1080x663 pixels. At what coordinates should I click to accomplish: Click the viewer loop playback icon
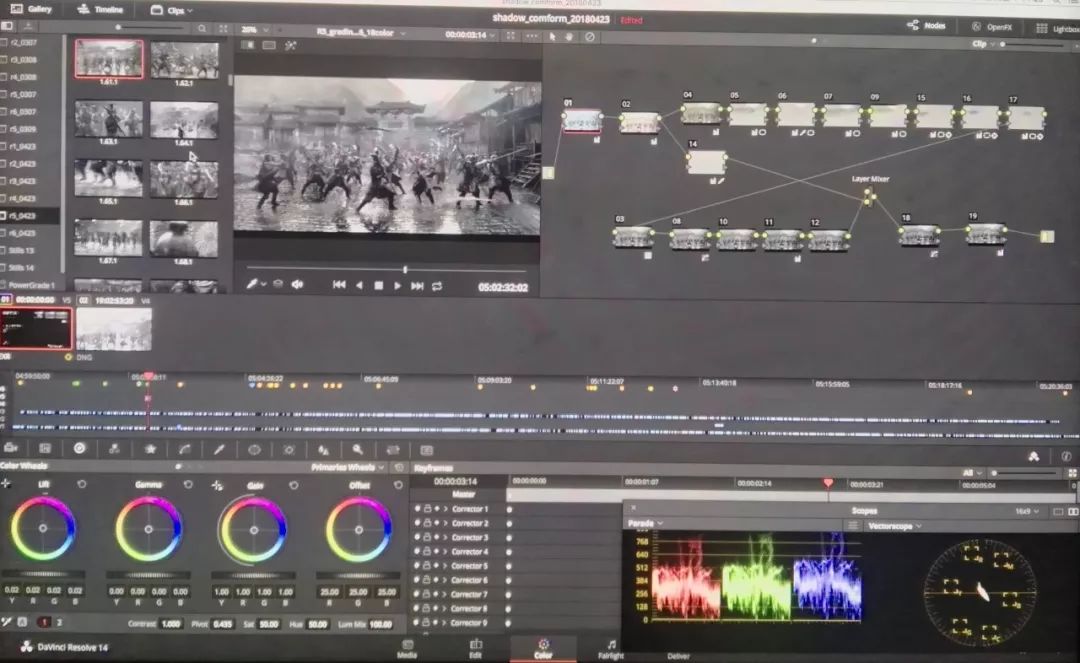pyautogui.click(x=437, y=286)
